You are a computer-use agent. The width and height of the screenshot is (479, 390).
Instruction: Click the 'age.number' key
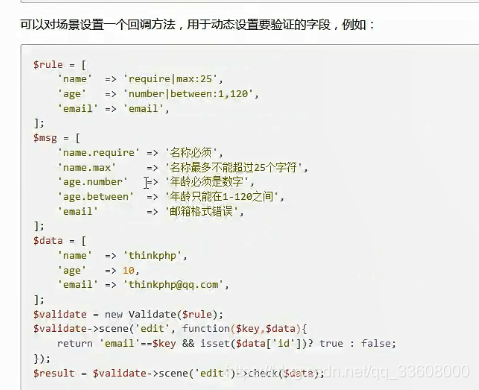point(93,182)
